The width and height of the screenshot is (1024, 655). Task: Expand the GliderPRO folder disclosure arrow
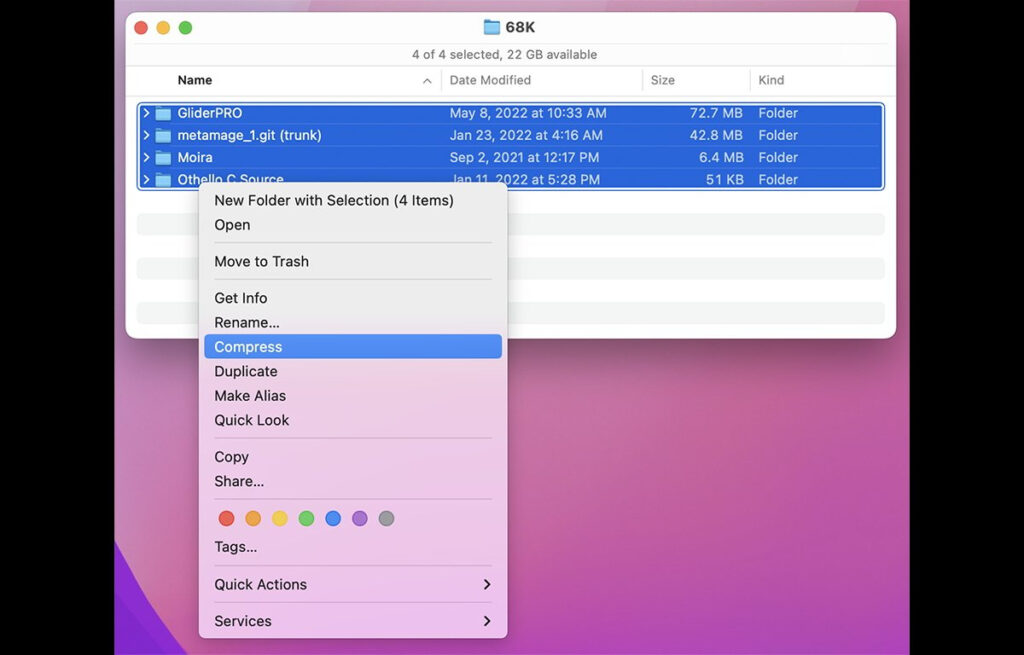point(146,114)
